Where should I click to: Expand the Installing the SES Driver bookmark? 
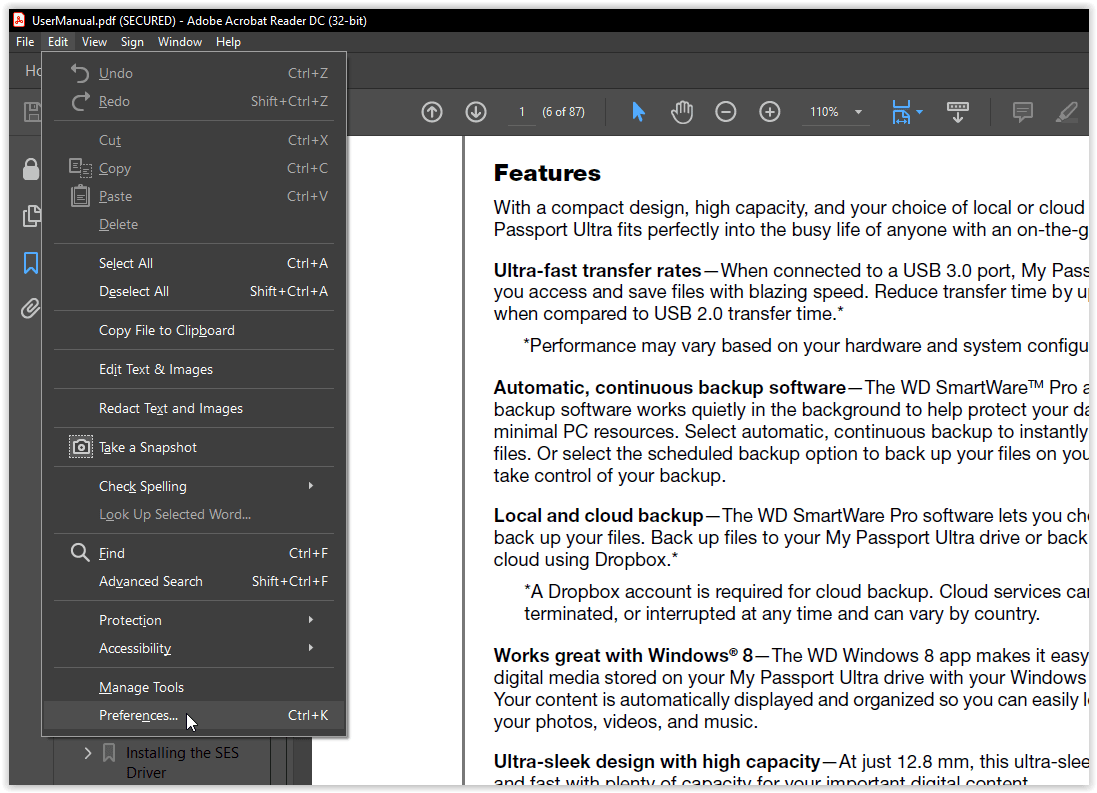(x=86, y=752)
